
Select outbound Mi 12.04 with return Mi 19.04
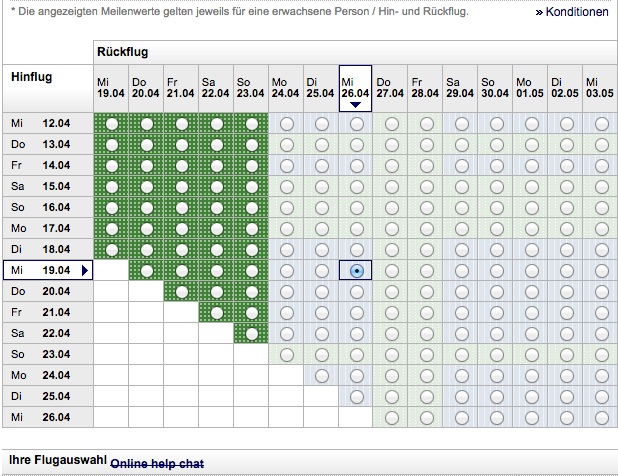[111, 123]
